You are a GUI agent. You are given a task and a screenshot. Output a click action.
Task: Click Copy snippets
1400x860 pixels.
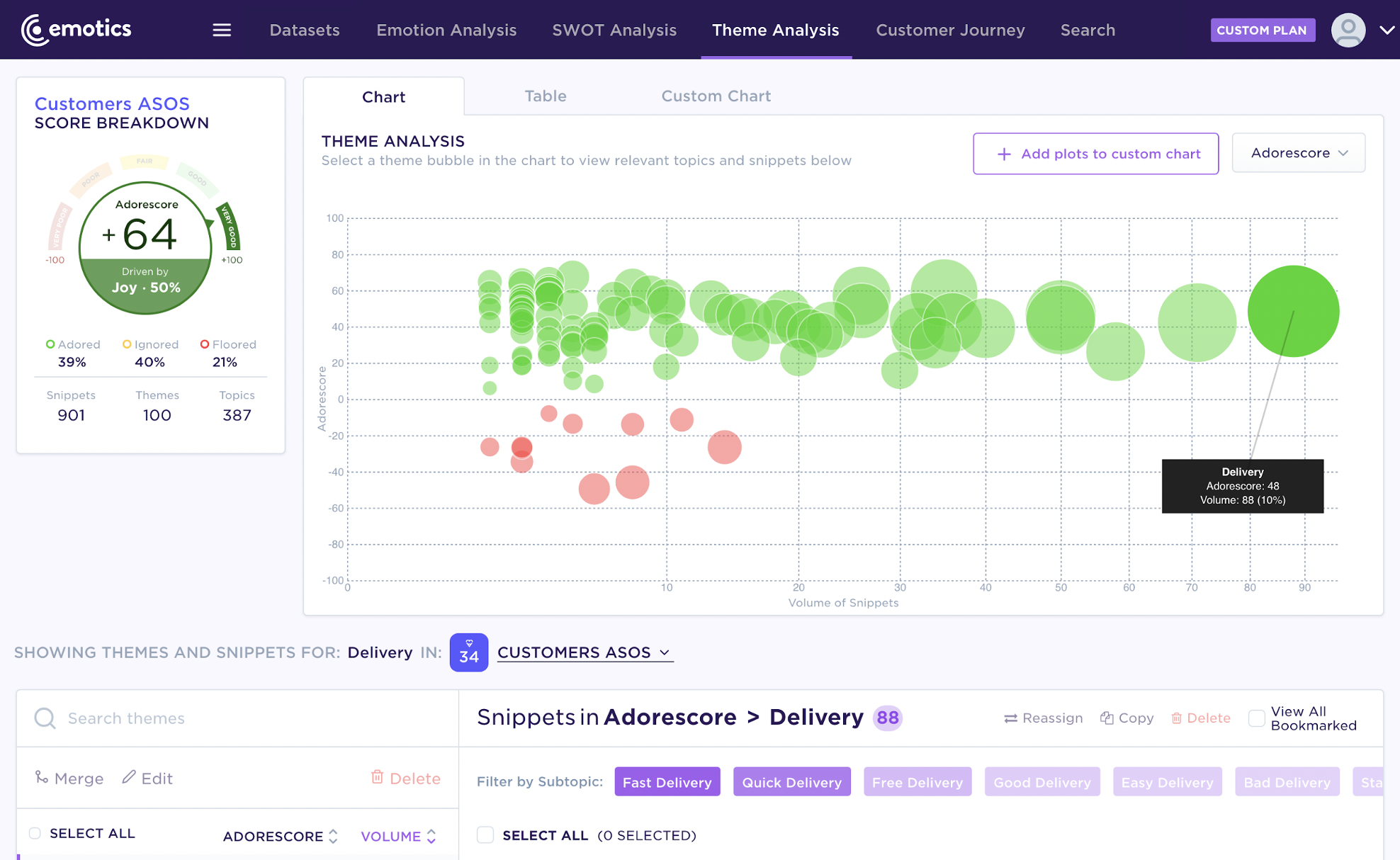click(1127, 718)
